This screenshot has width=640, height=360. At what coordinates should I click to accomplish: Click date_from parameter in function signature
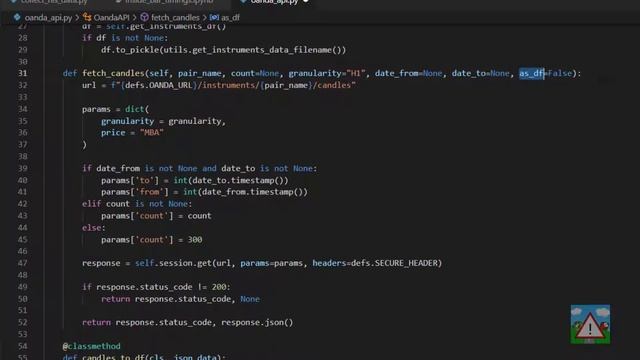pos(397,73)
